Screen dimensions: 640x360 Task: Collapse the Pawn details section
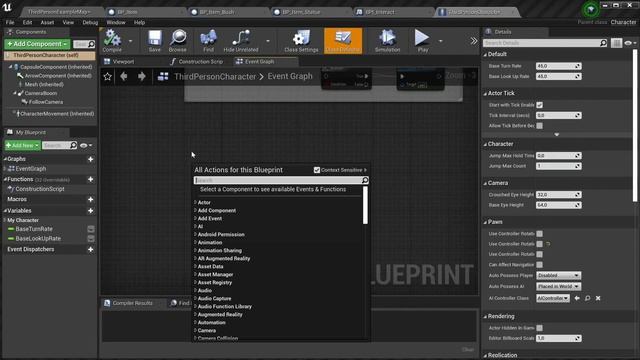485,222
